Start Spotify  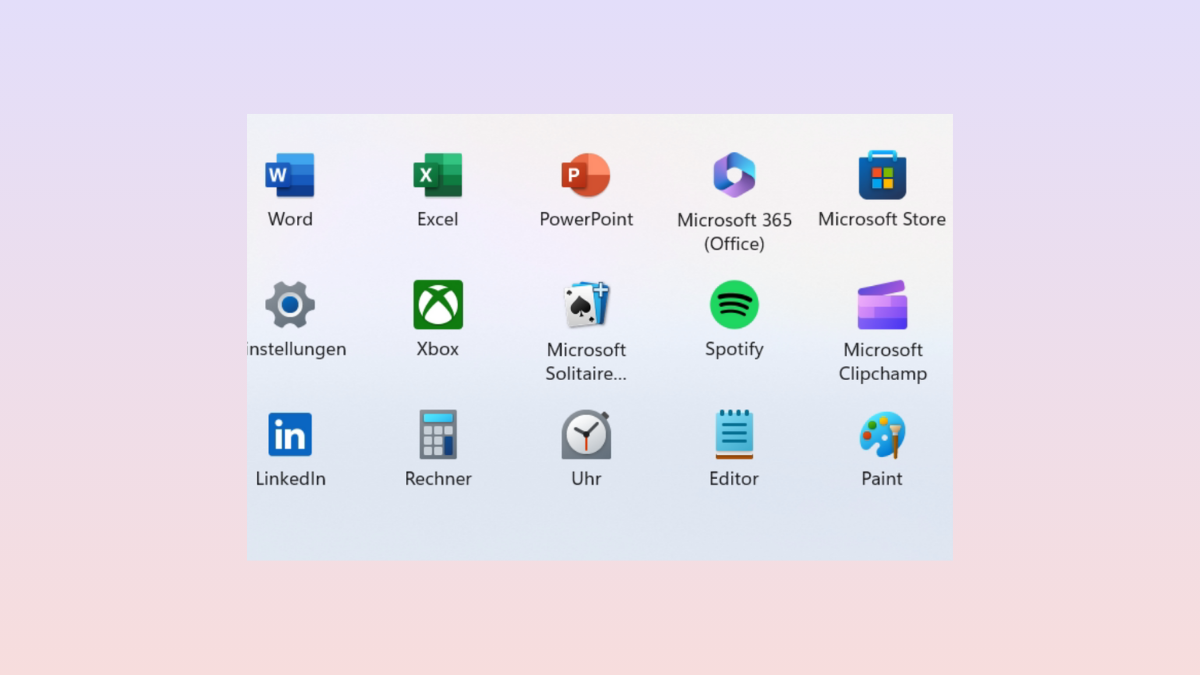click(734, 302)
